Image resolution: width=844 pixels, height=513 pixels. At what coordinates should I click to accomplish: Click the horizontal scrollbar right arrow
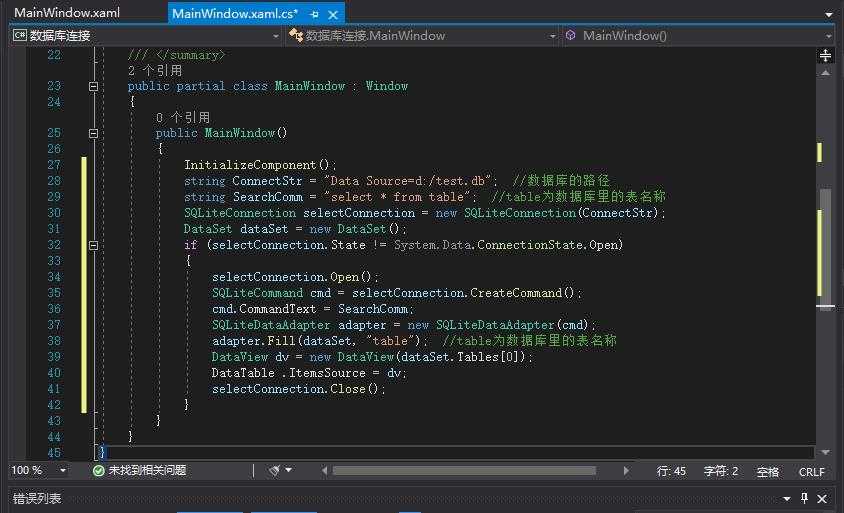click(626, 471)
